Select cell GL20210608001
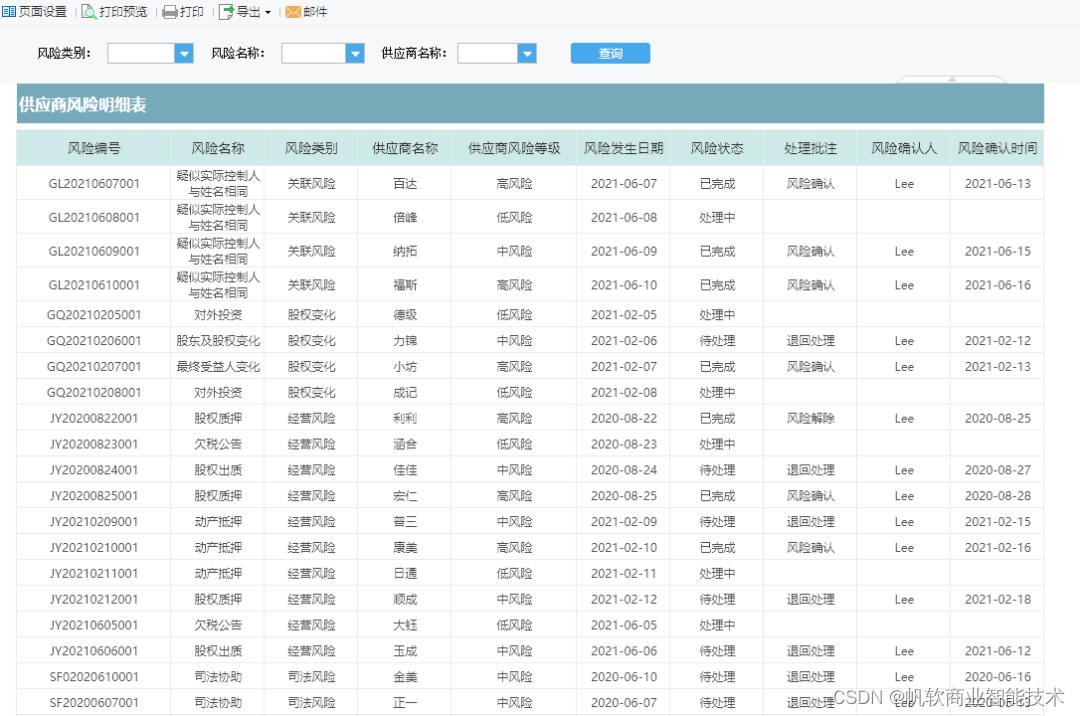The image size is (1080, 716). pyautogui.click(x=94, y=218)
